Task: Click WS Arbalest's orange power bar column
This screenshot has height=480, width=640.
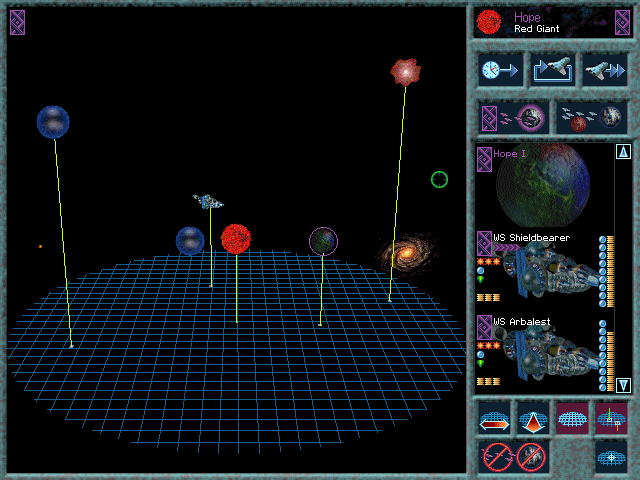Action: click(x=611, y=362)
